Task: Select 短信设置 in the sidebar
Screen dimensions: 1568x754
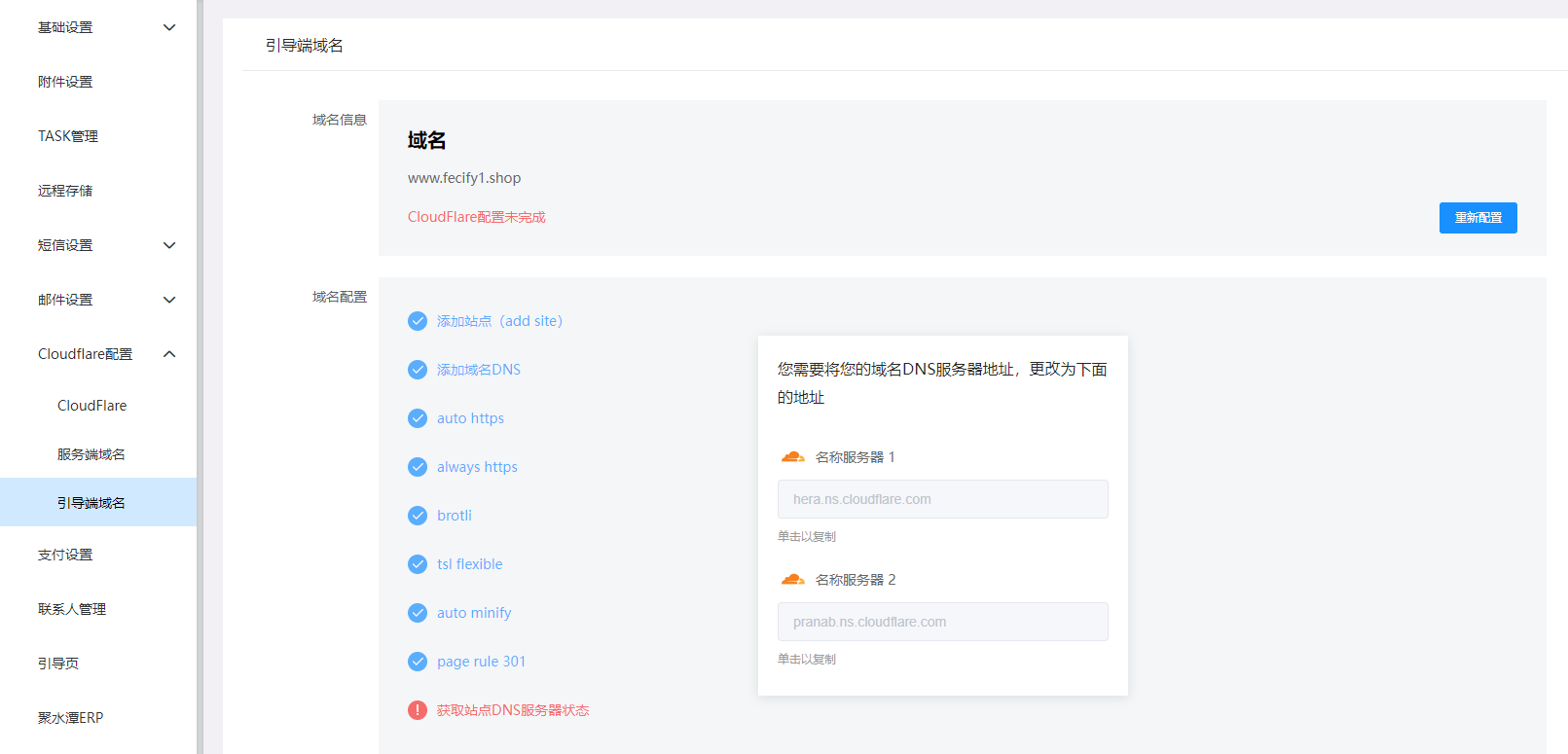Action: (x=98, y=245)
